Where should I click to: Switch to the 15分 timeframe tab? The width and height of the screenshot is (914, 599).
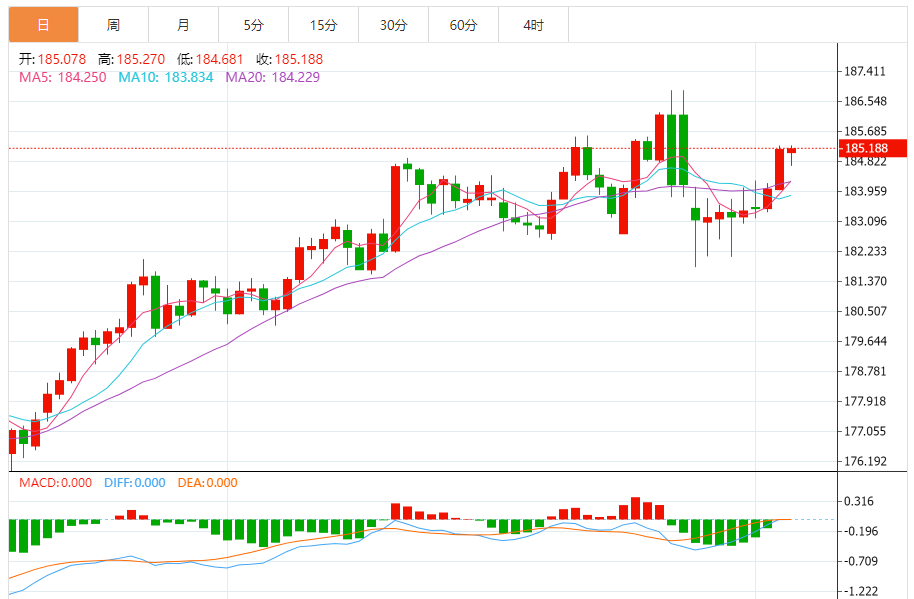(323, 25)
